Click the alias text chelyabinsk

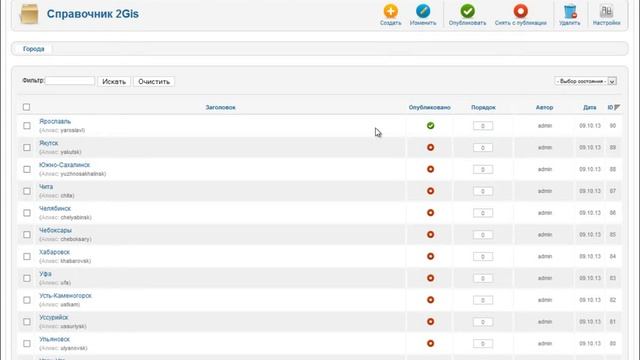[76, 218]
